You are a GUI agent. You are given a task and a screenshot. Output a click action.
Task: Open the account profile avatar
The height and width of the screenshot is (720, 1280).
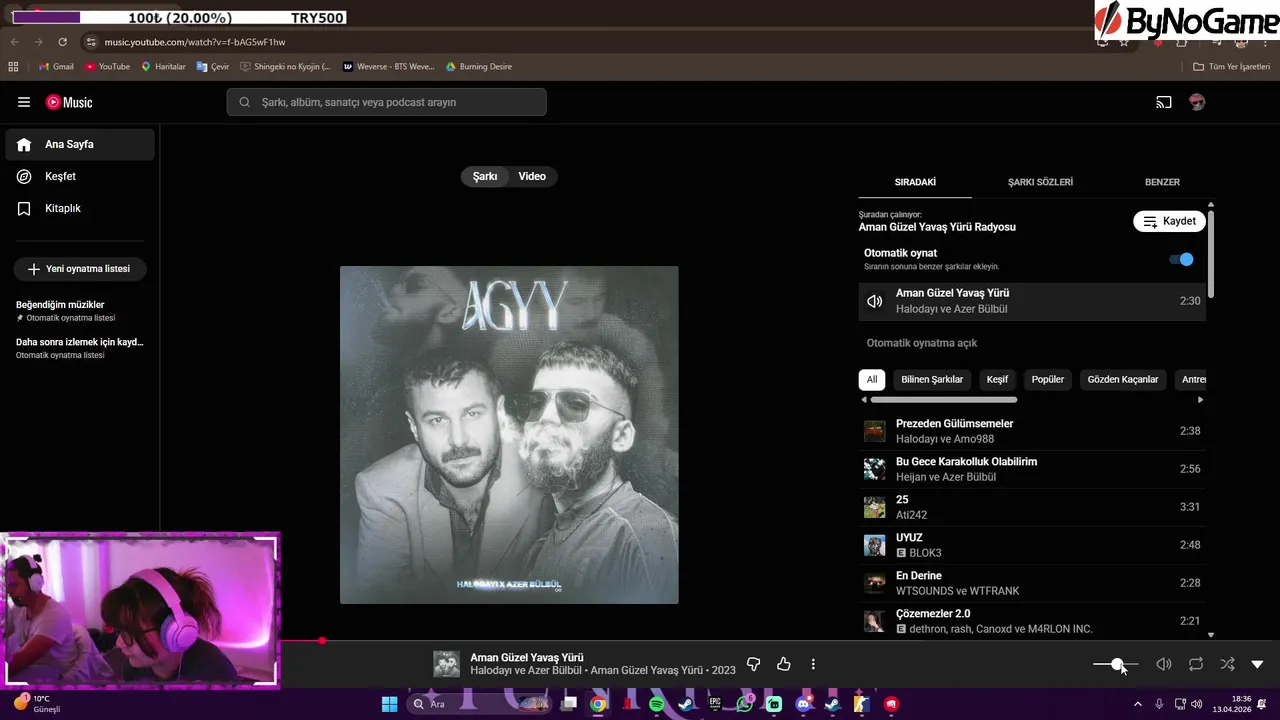point(1196,102)
